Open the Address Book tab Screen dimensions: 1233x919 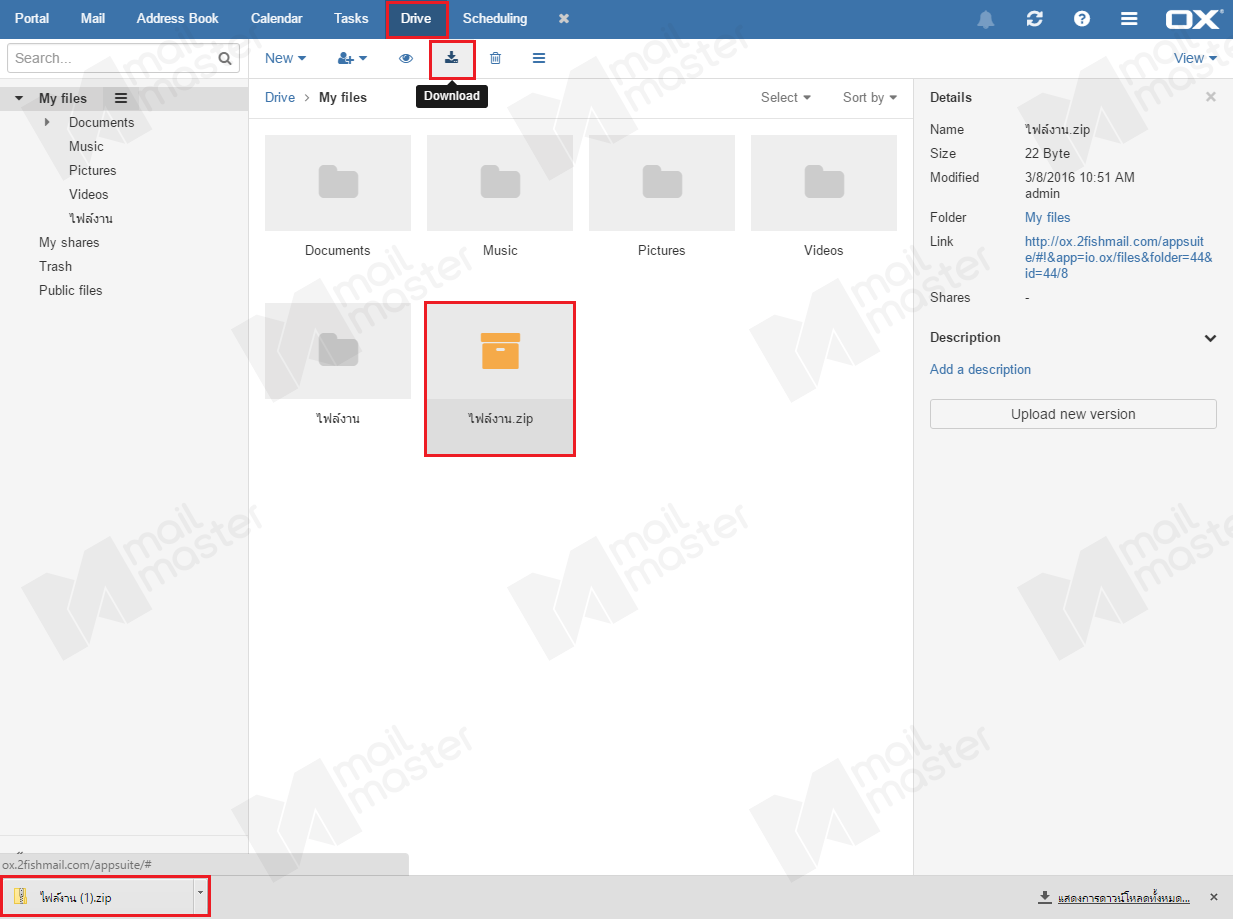(178, 19)
